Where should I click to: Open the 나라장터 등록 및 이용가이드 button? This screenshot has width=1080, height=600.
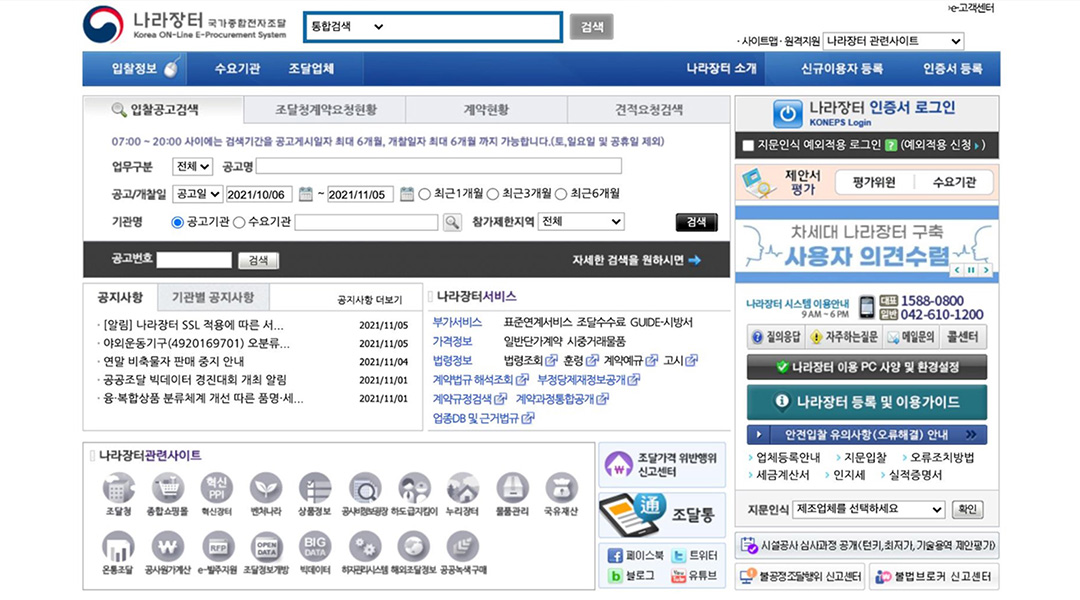pyautogui.click(x=866, y=402)
